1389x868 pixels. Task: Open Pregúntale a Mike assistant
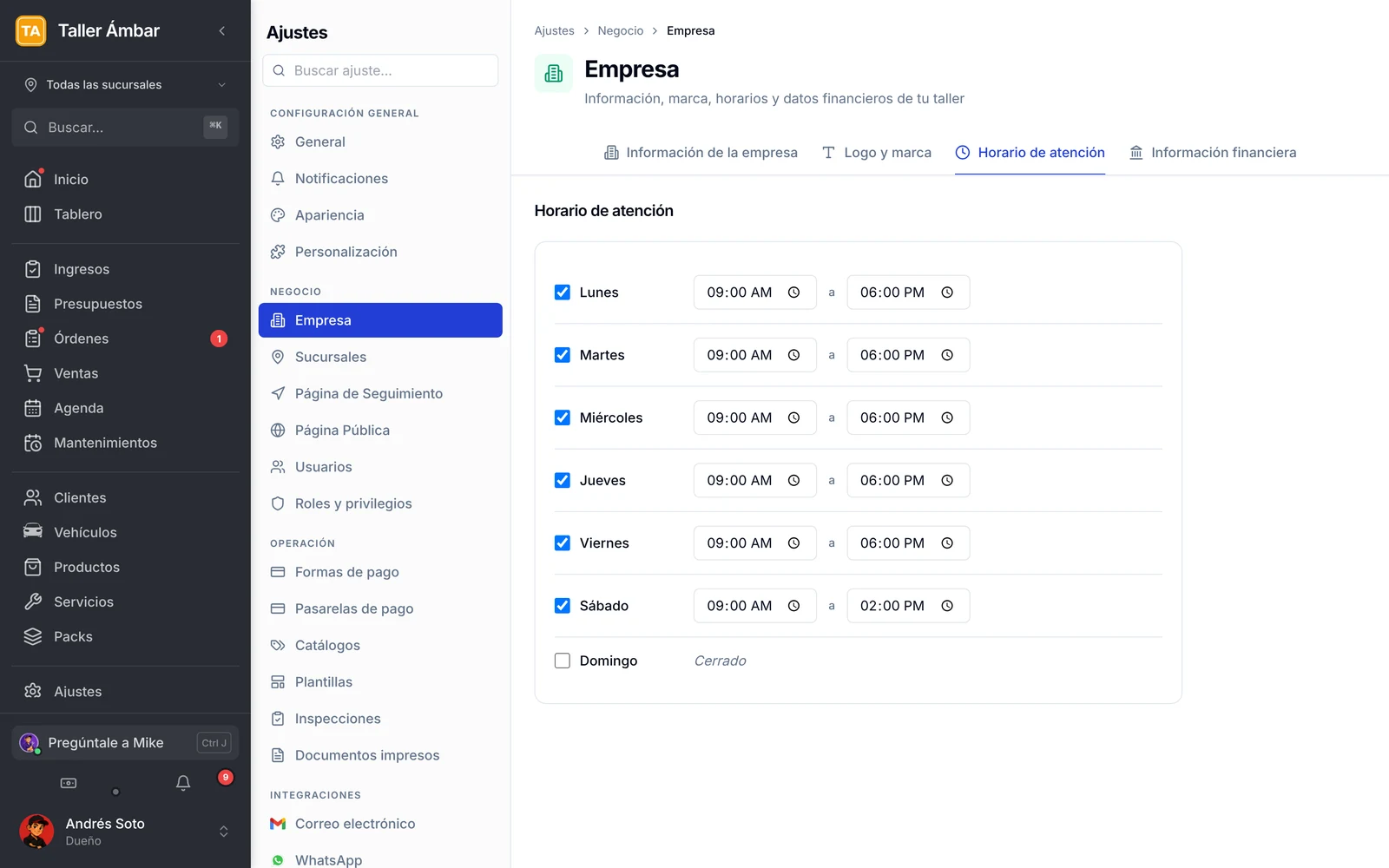126,743
